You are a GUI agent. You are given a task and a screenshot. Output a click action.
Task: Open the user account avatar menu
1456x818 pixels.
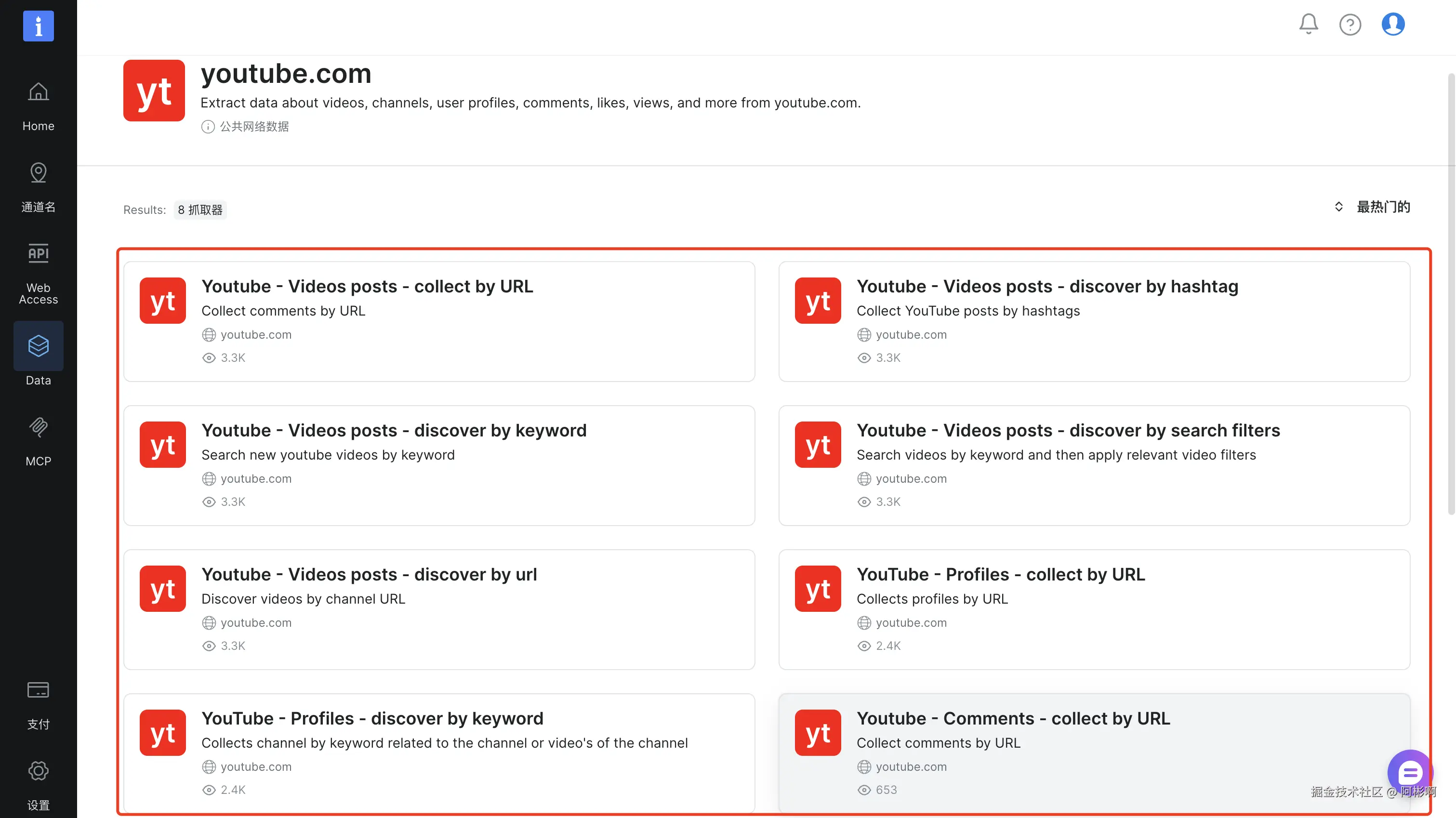[1393, 24]
